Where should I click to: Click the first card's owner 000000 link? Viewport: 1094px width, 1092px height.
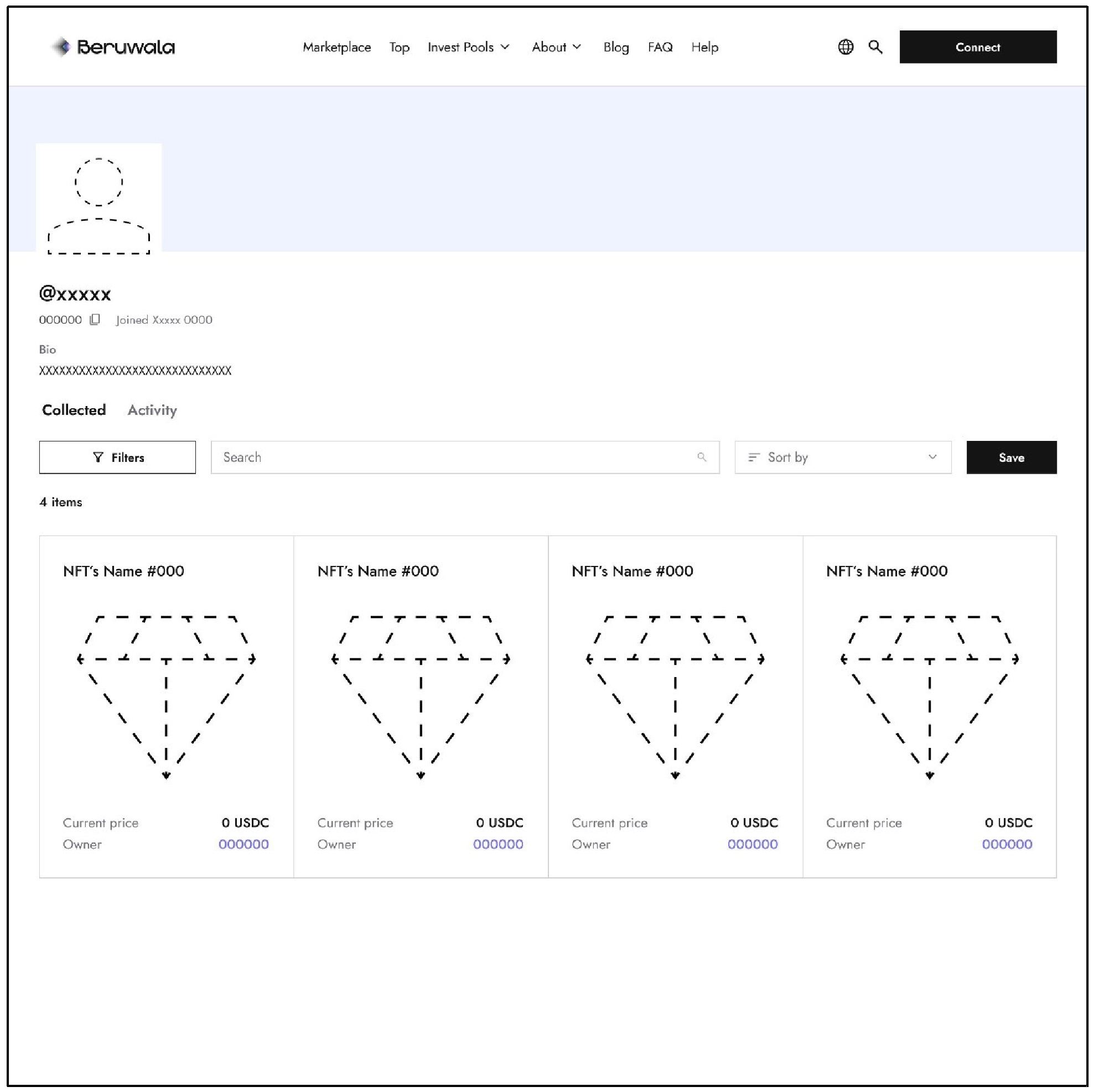(243, 844)
